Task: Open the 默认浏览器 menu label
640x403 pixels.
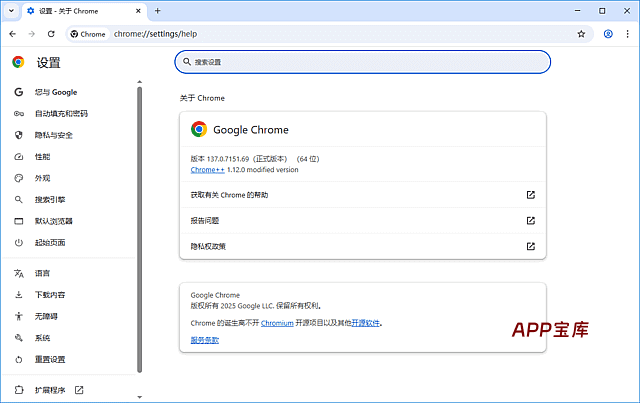Action: pyautogui.click(x=53, y=221)
